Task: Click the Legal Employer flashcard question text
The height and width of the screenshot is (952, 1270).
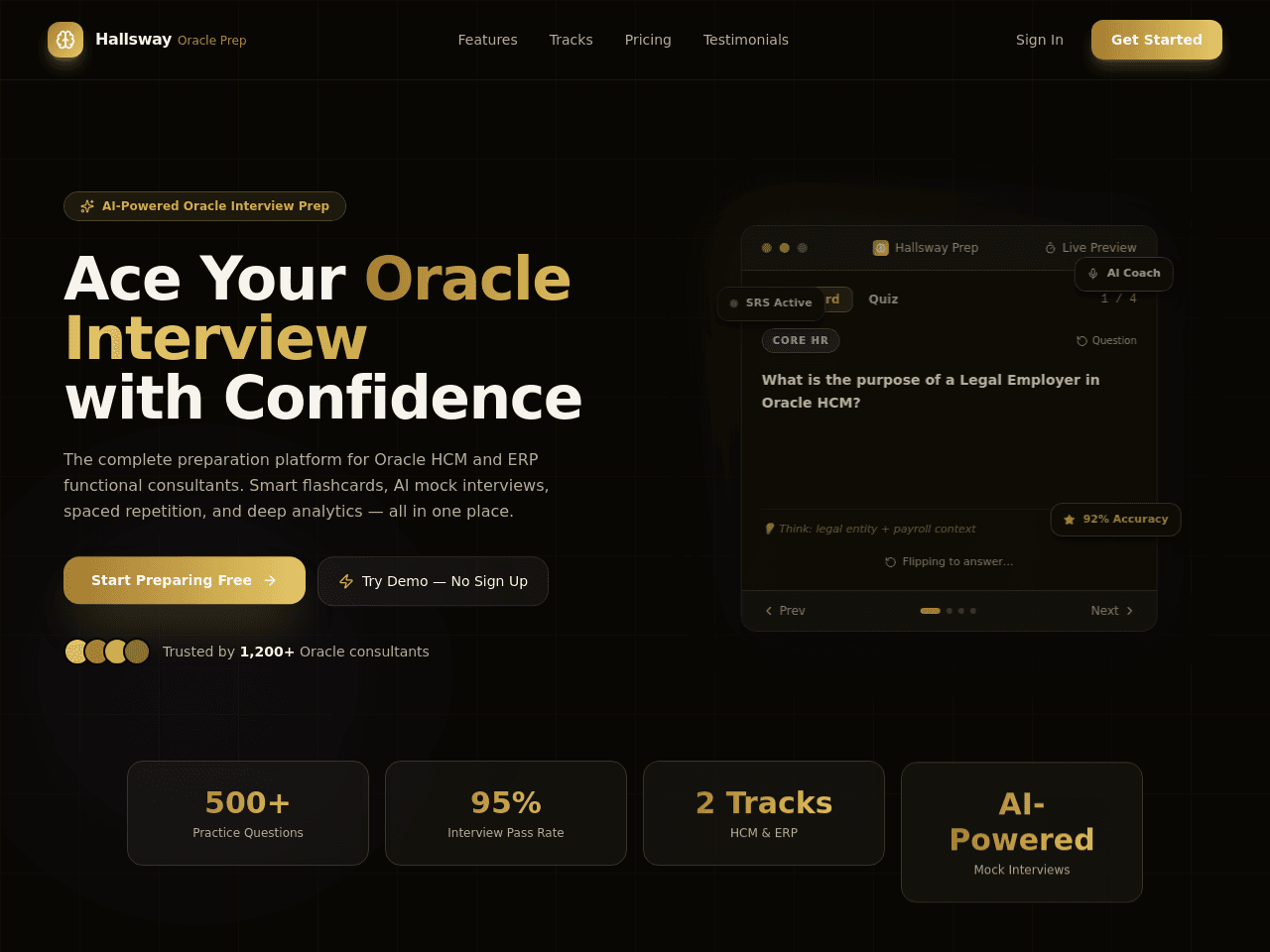Action: (931, 392)
